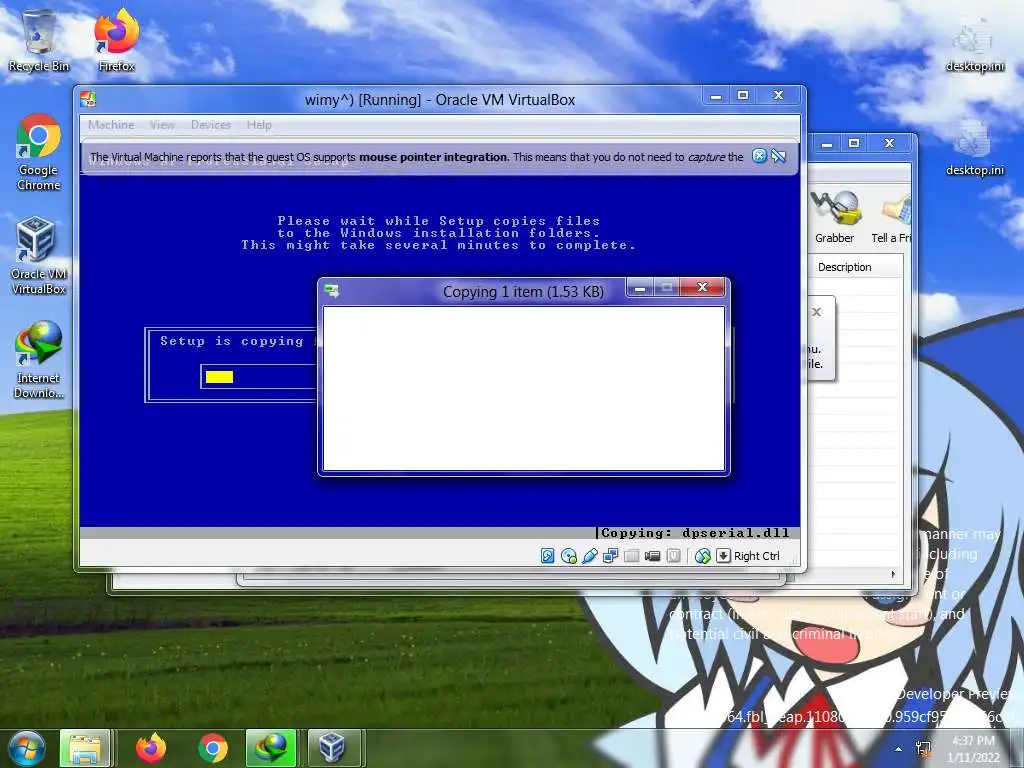
Task: Click the Right Ctrl host key label
Action: 756,556
